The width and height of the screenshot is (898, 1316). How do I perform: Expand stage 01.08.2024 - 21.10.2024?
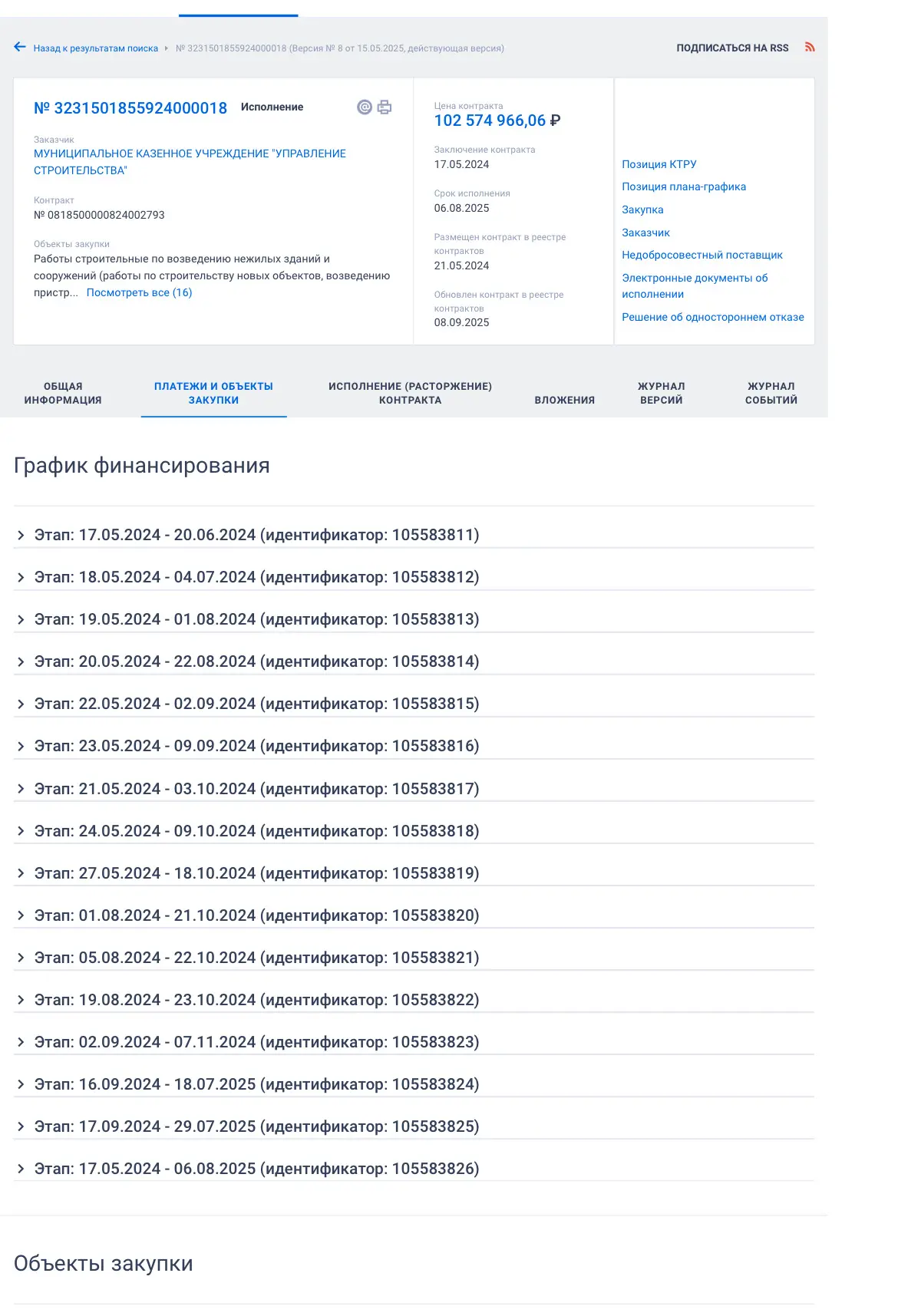[21, 915]
